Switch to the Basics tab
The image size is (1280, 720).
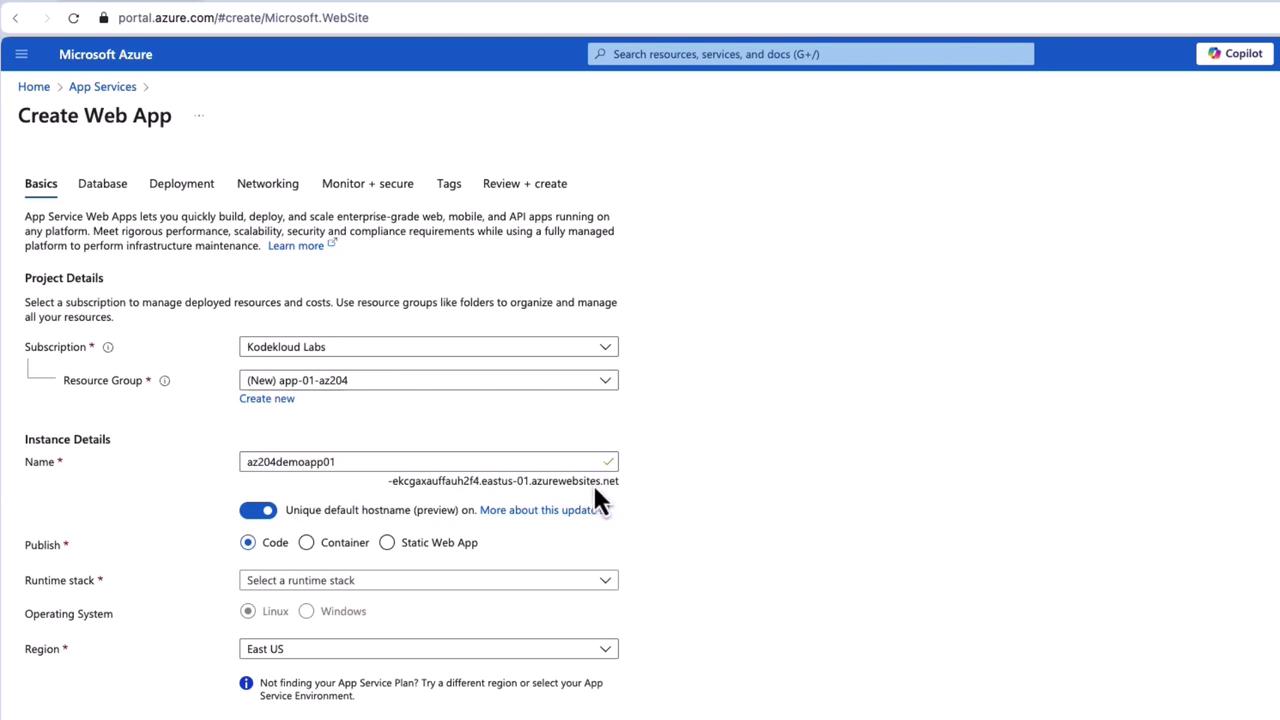[x=41, y=184]
